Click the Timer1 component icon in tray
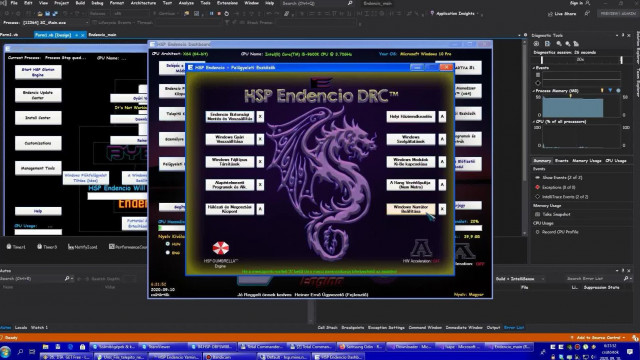The image size is (640, 360). tap(9, 247)
